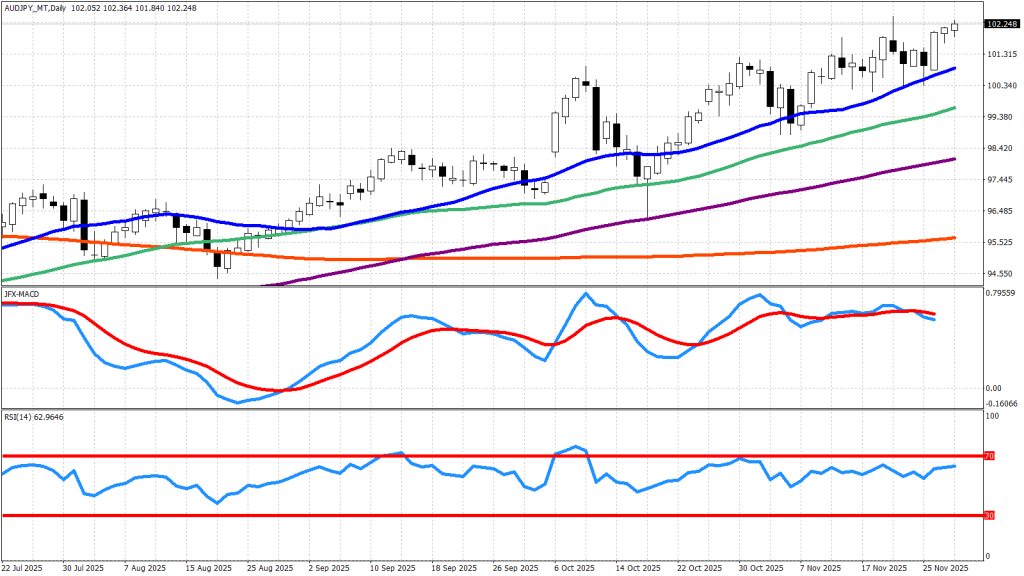Click the 25 Nov 2025 date label
This screenshot has width=1024, height=576.
coord(947,566)
